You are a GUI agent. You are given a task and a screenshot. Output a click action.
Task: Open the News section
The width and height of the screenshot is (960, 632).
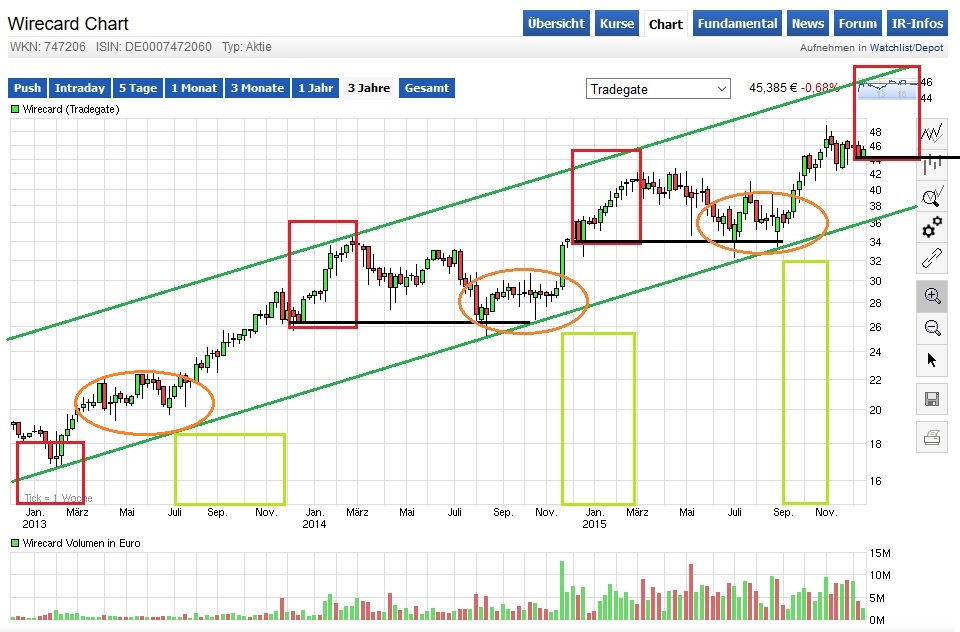[x=807, y=23]
